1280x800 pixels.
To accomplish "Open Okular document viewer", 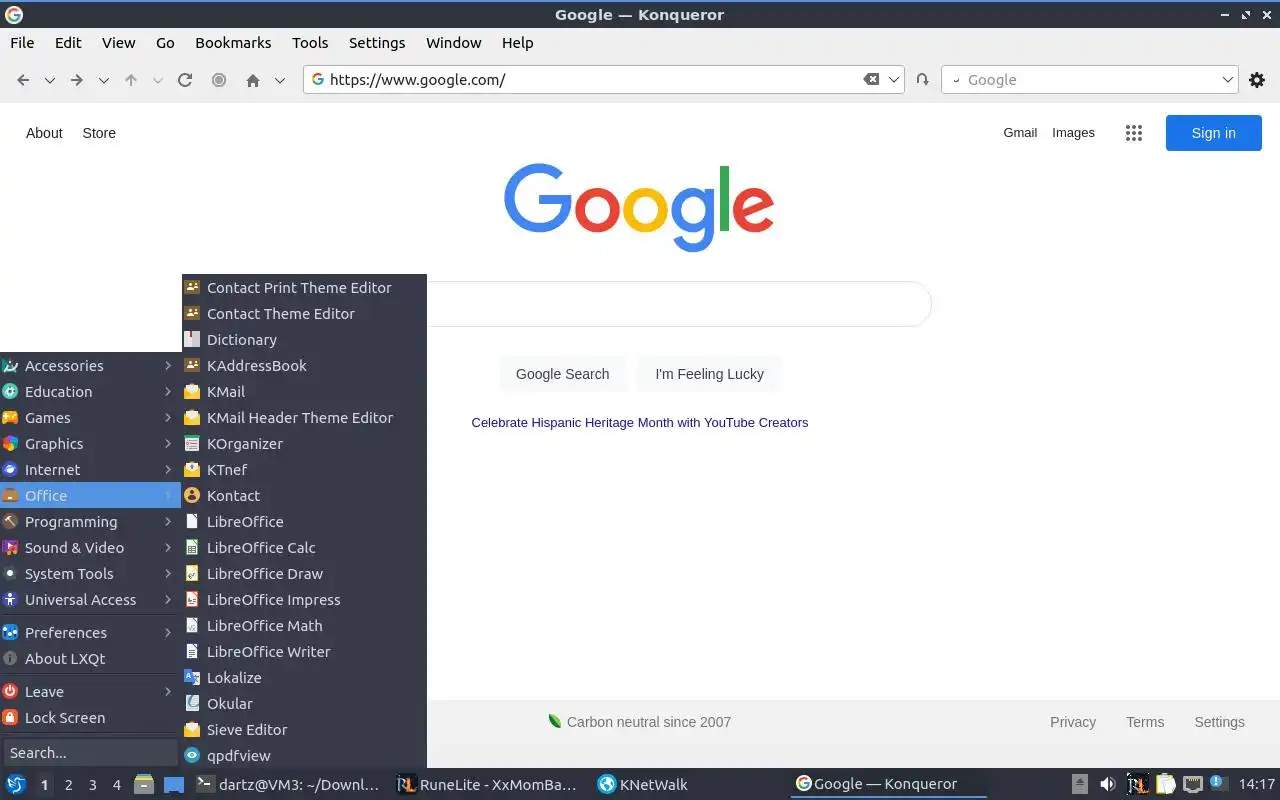I will coord(304,704).
